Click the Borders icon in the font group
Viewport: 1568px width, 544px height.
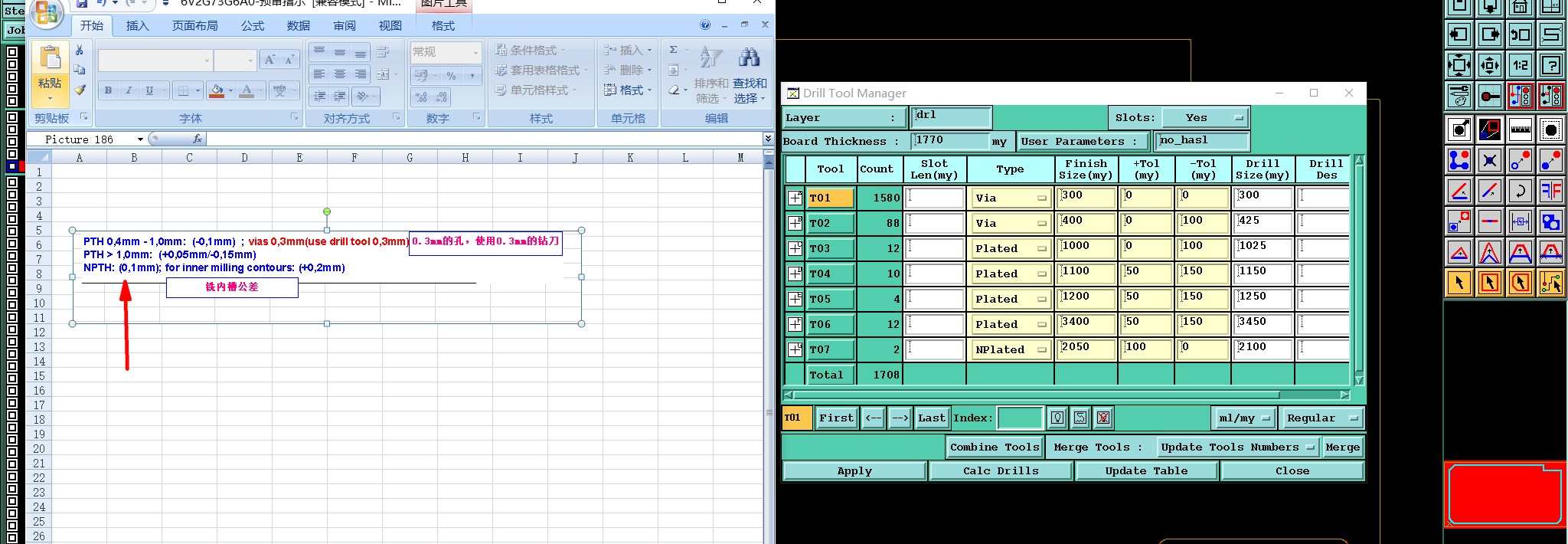[x=183, y=90]
